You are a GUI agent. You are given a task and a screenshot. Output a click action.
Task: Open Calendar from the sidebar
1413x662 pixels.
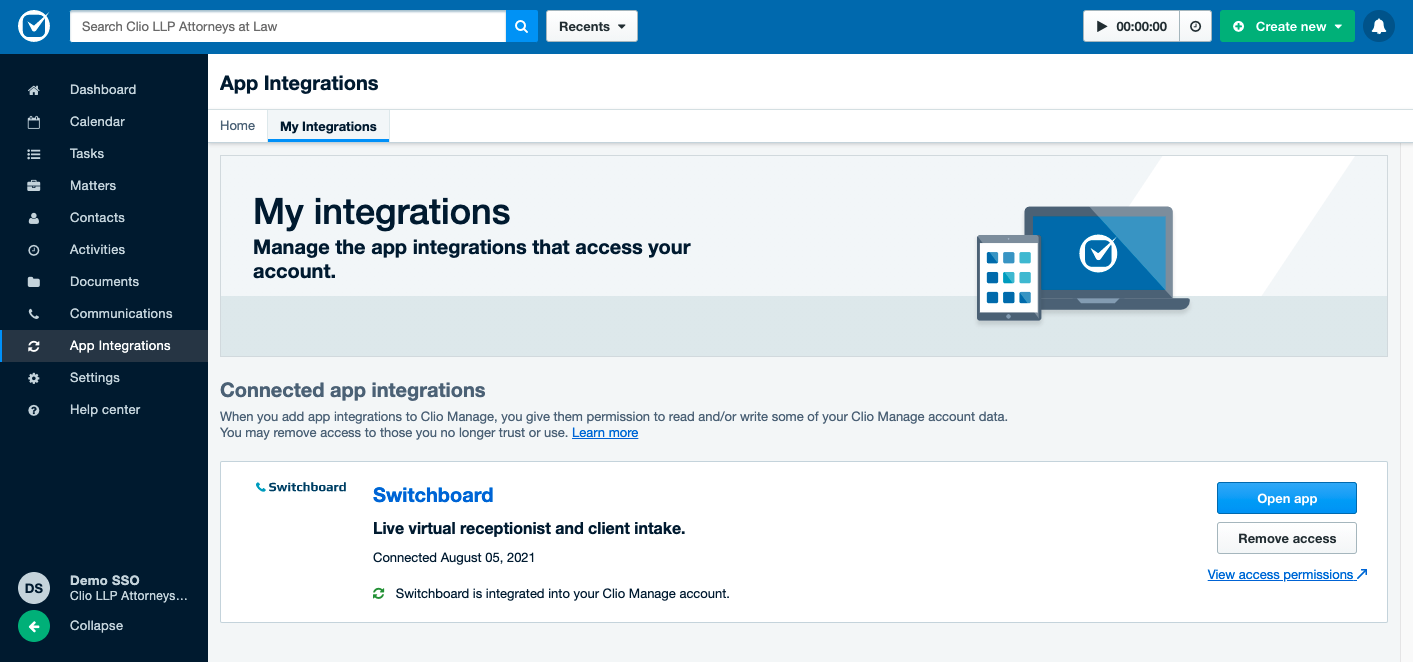coord(104,122)
